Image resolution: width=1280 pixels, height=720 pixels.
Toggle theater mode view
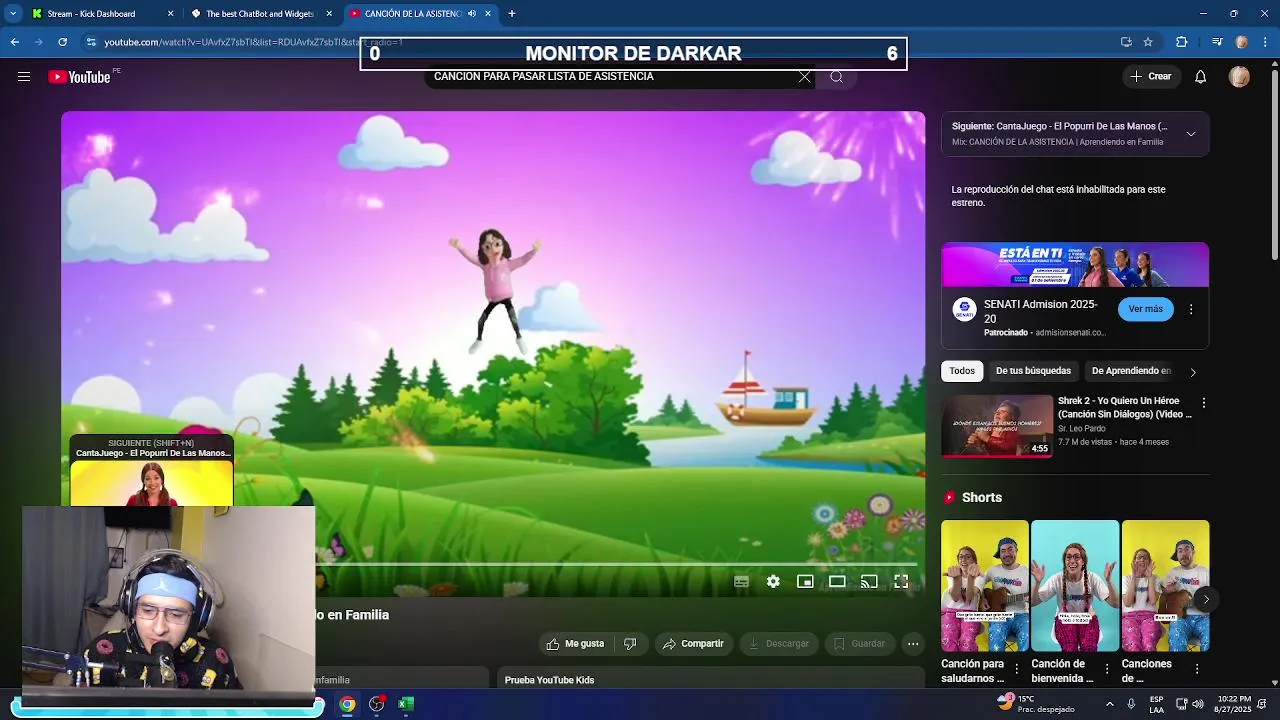tap(837, 581)
